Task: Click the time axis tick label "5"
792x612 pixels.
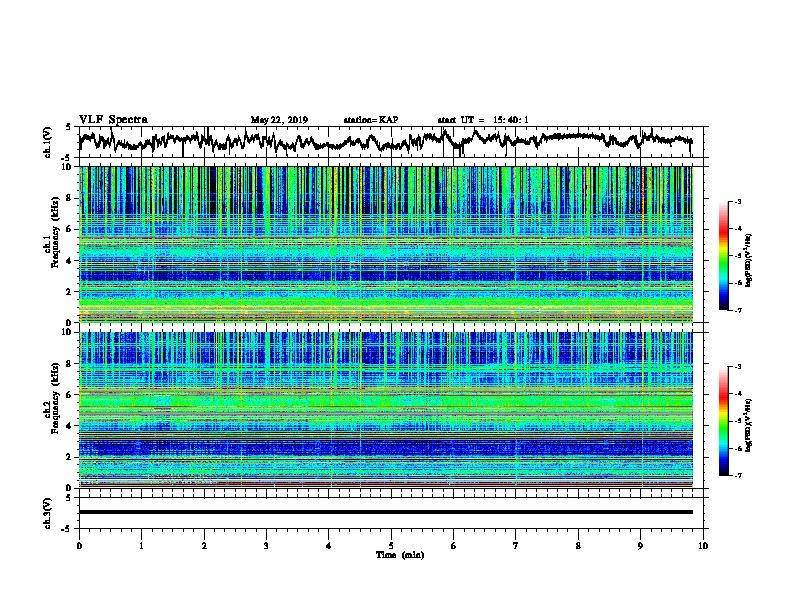Action: [x=391, y=546]
